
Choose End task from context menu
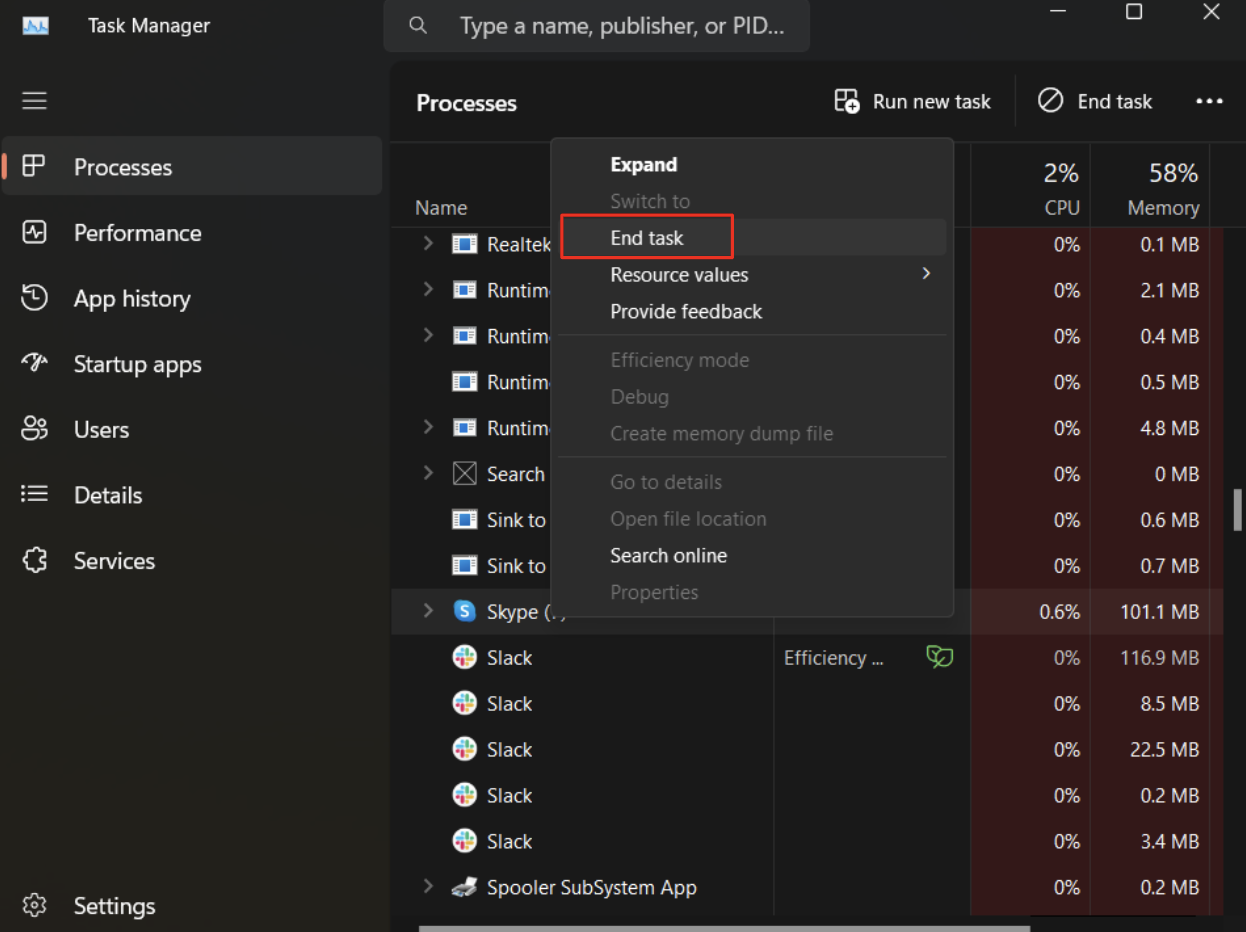646,237
